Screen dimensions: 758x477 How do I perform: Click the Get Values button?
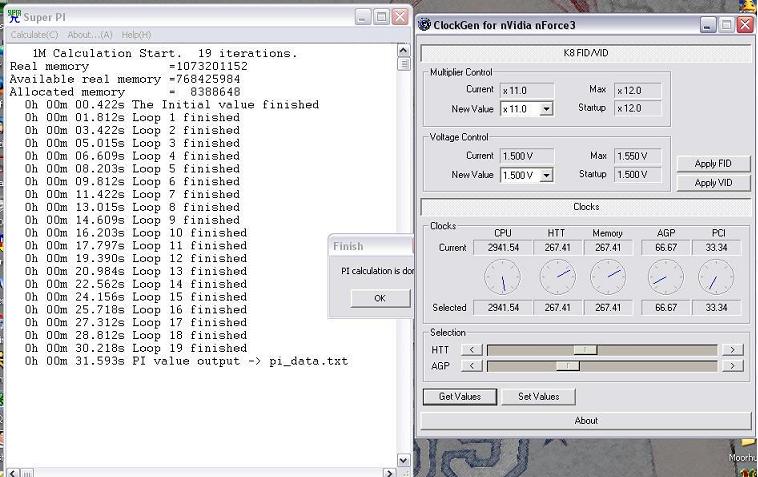click(x=460, y=397)
